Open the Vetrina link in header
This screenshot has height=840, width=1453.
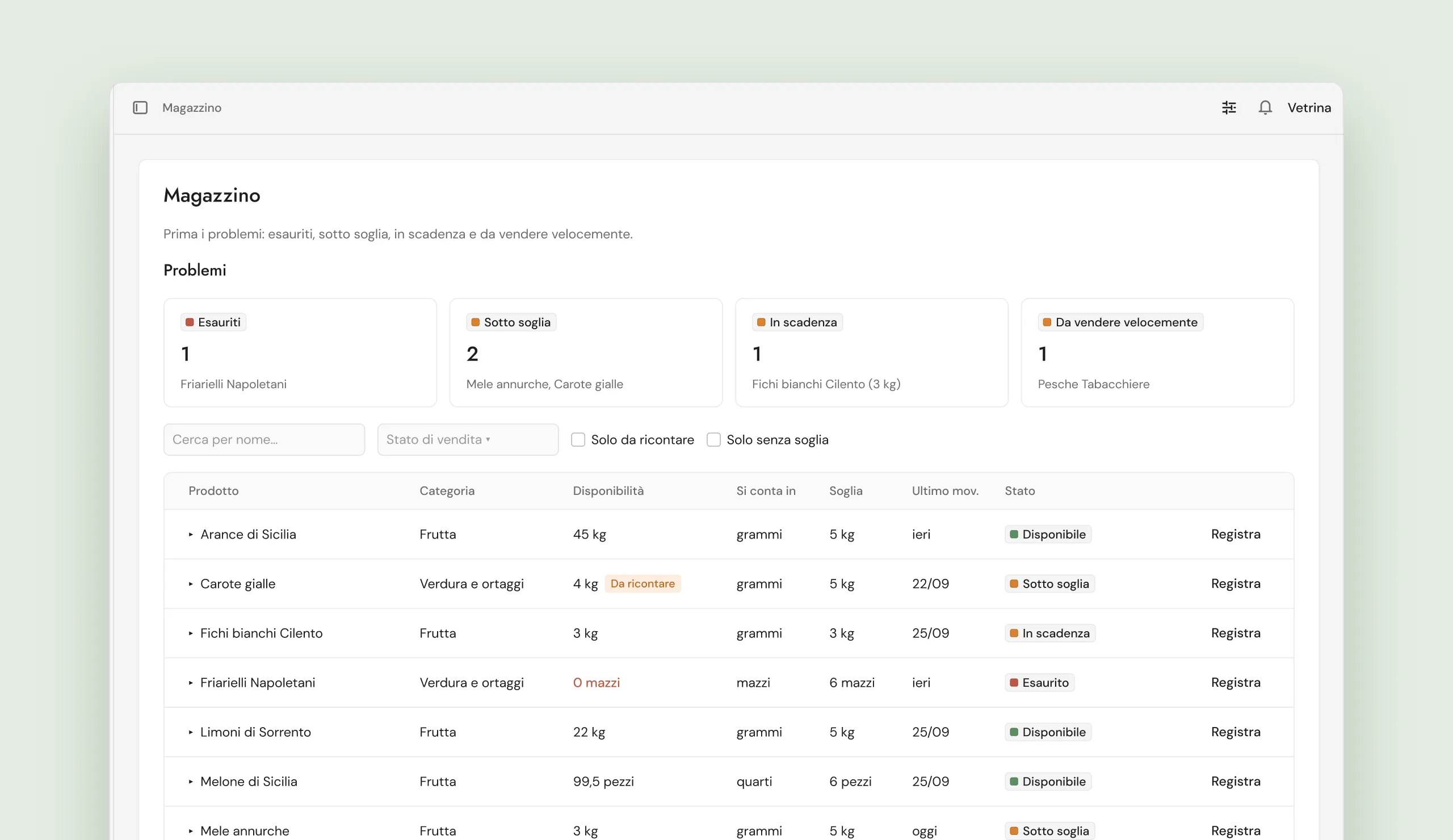[x=1309, y=108]
